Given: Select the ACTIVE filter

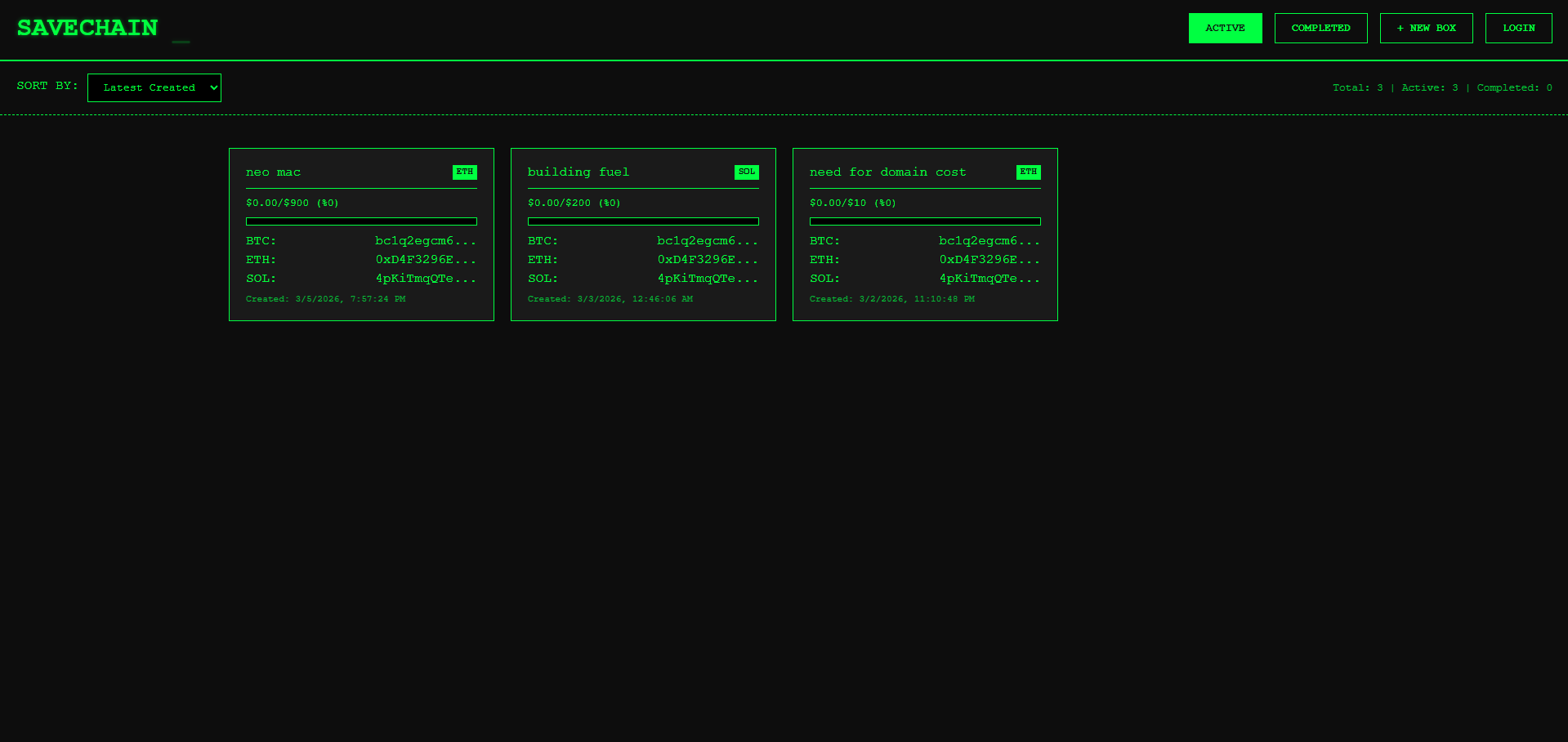Looking at the screenshot, I should pos(1225,27).
